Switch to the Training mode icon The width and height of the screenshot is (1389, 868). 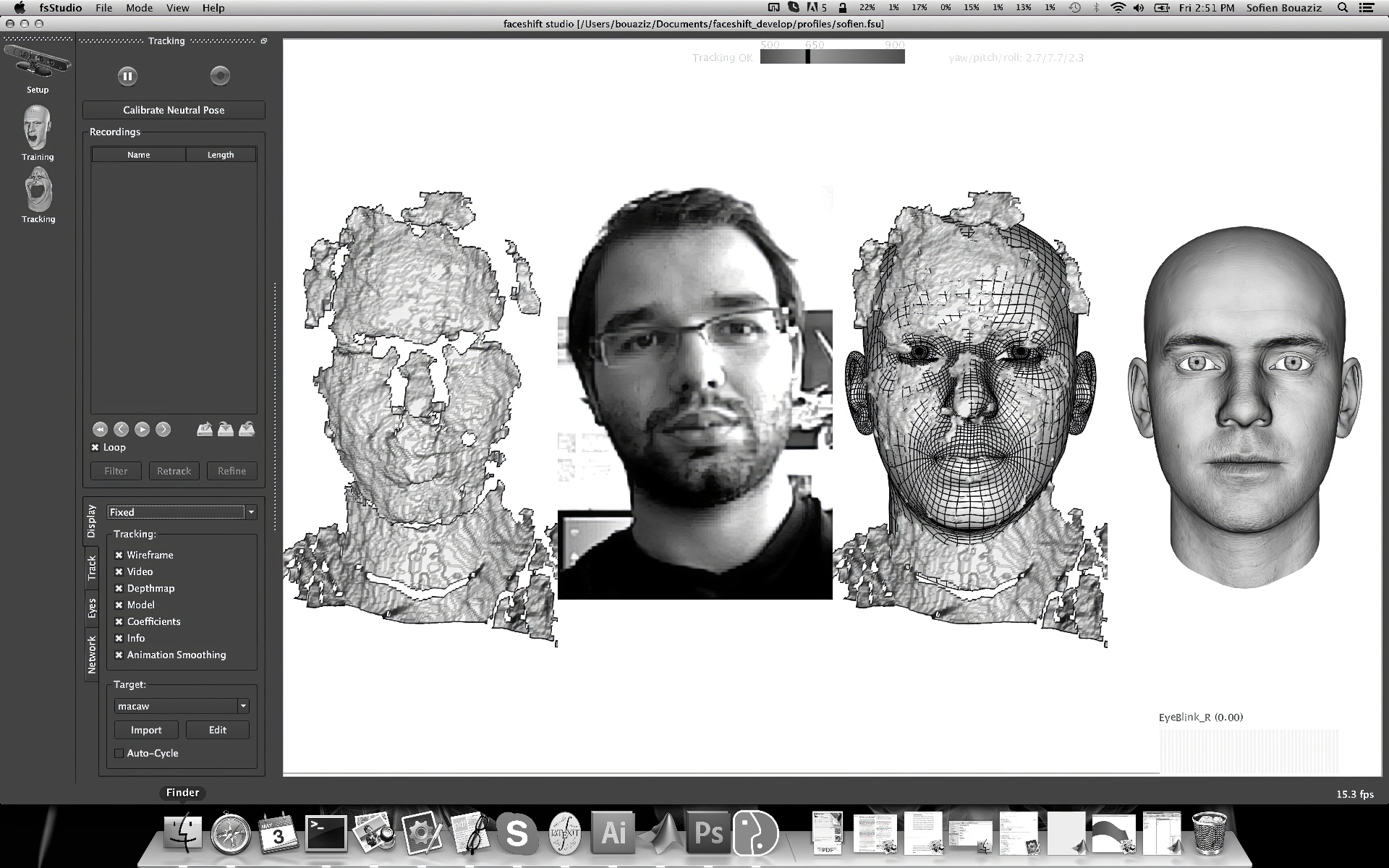pyautogui.click(x=37, y=129)
